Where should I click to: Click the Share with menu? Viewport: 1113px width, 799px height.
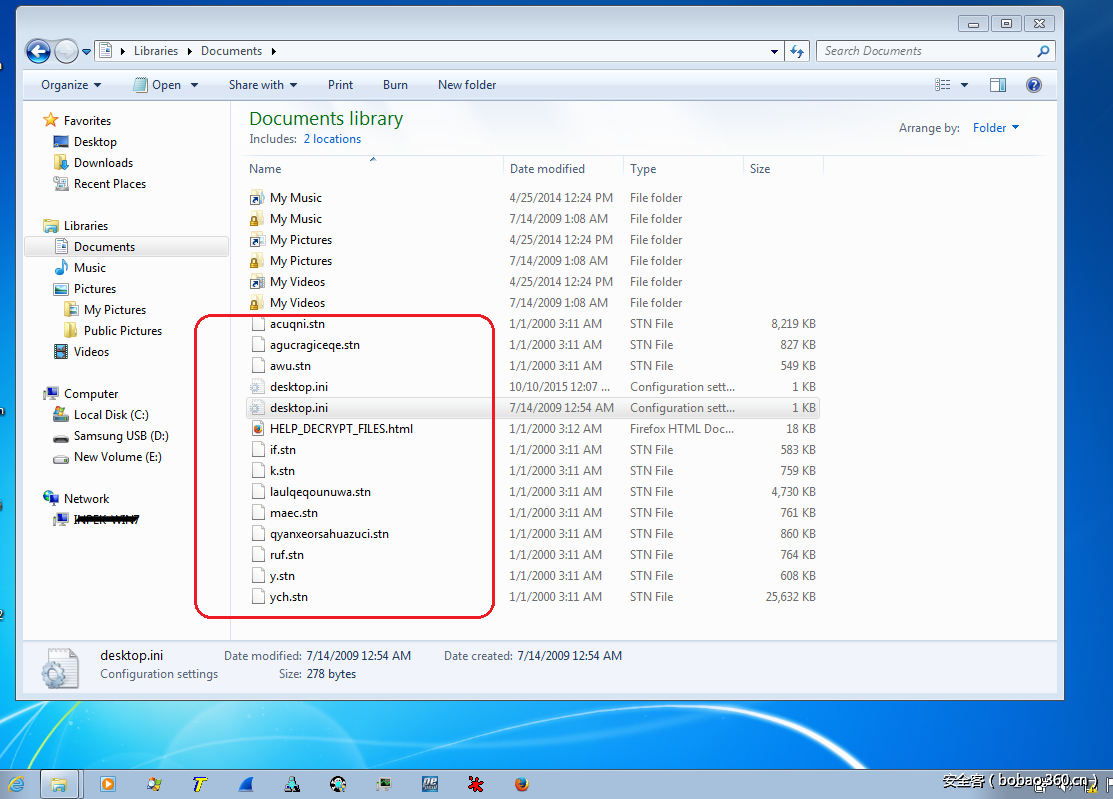tap(263, 85)
